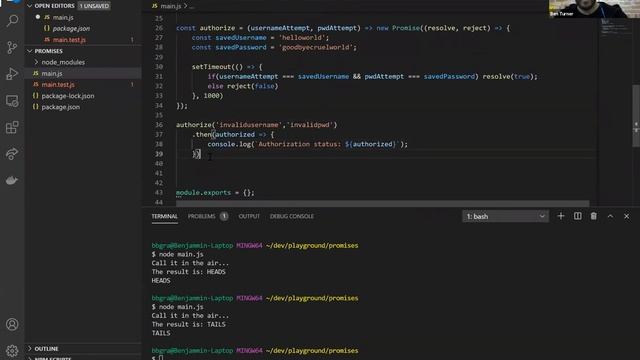Open the Search view in activity bar

coord(12,20)
